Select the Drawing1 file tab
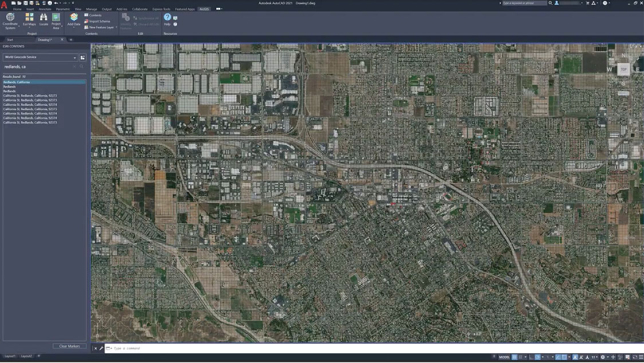The height and width of the screenshot is (363, 644). [45, 40]
